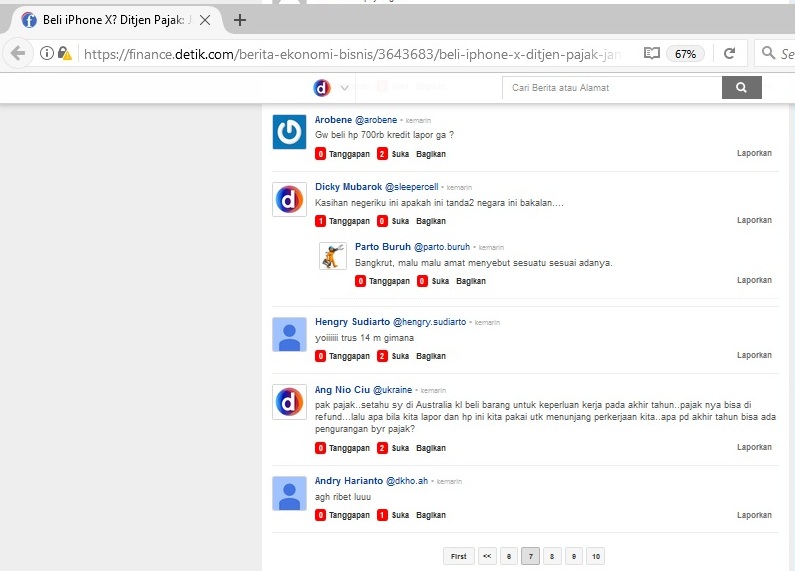Go to previous pages with << button
The height and width of the screenshot is (571, 795).
tap(487, 556)
